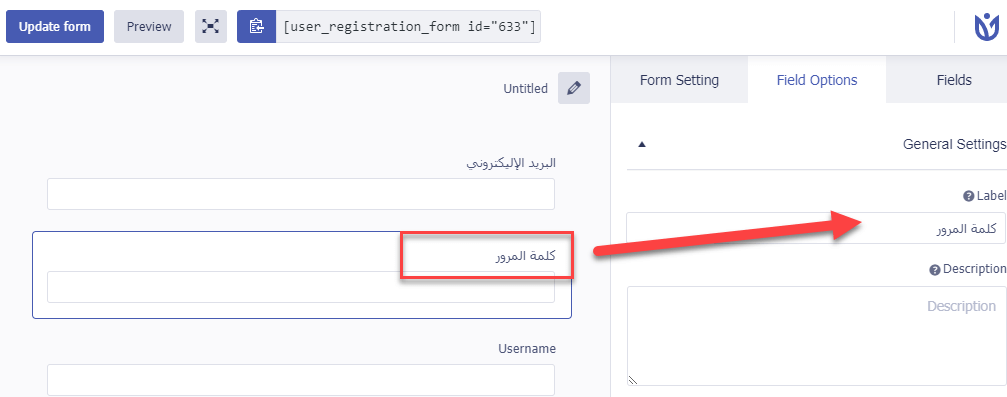
Task: Click the email field input in the form
Action: pos(301,194)
